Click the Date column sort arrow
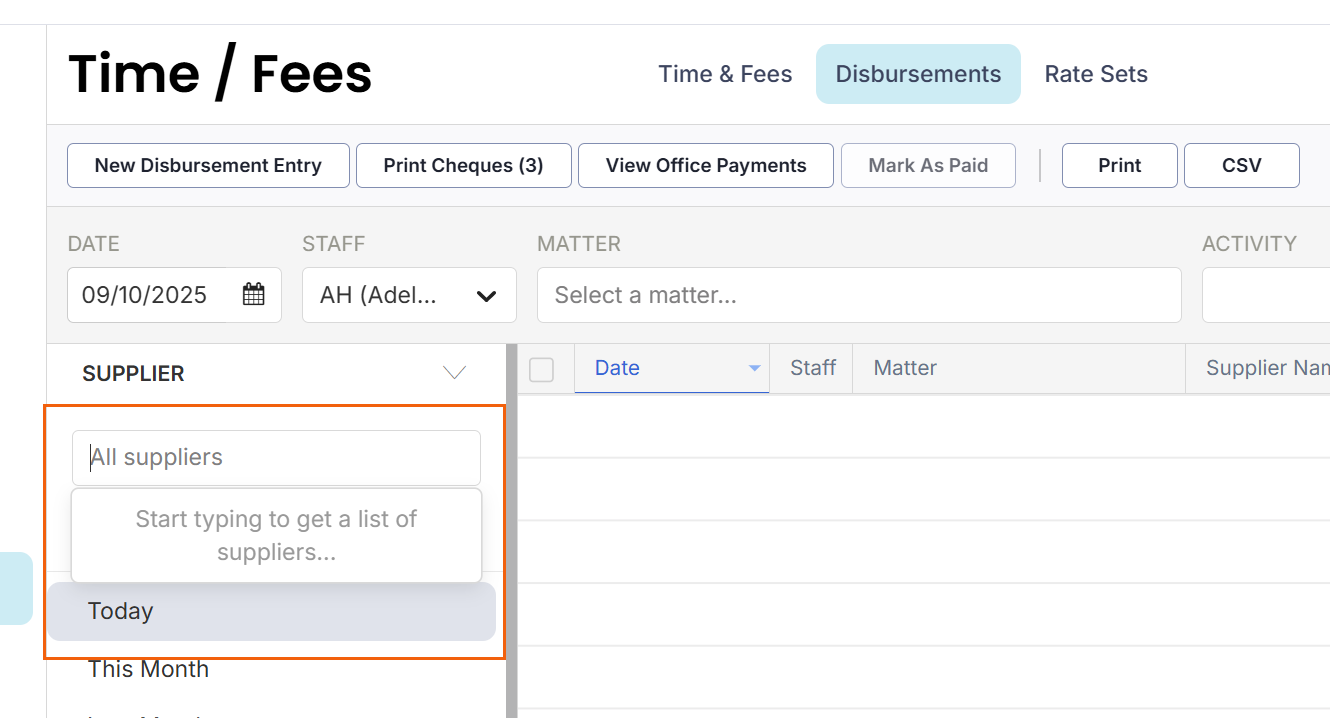 [x=755, y=369]
